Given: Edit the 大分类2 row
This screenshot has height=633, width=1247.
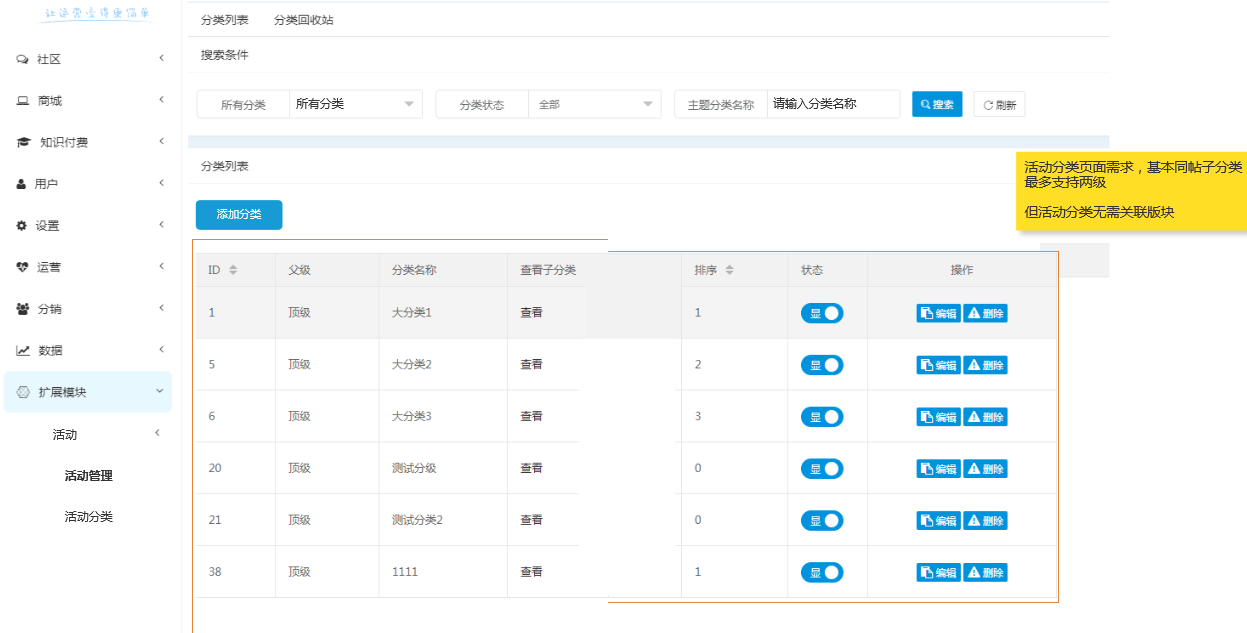Looking at the screenshot, I should 939,365.
